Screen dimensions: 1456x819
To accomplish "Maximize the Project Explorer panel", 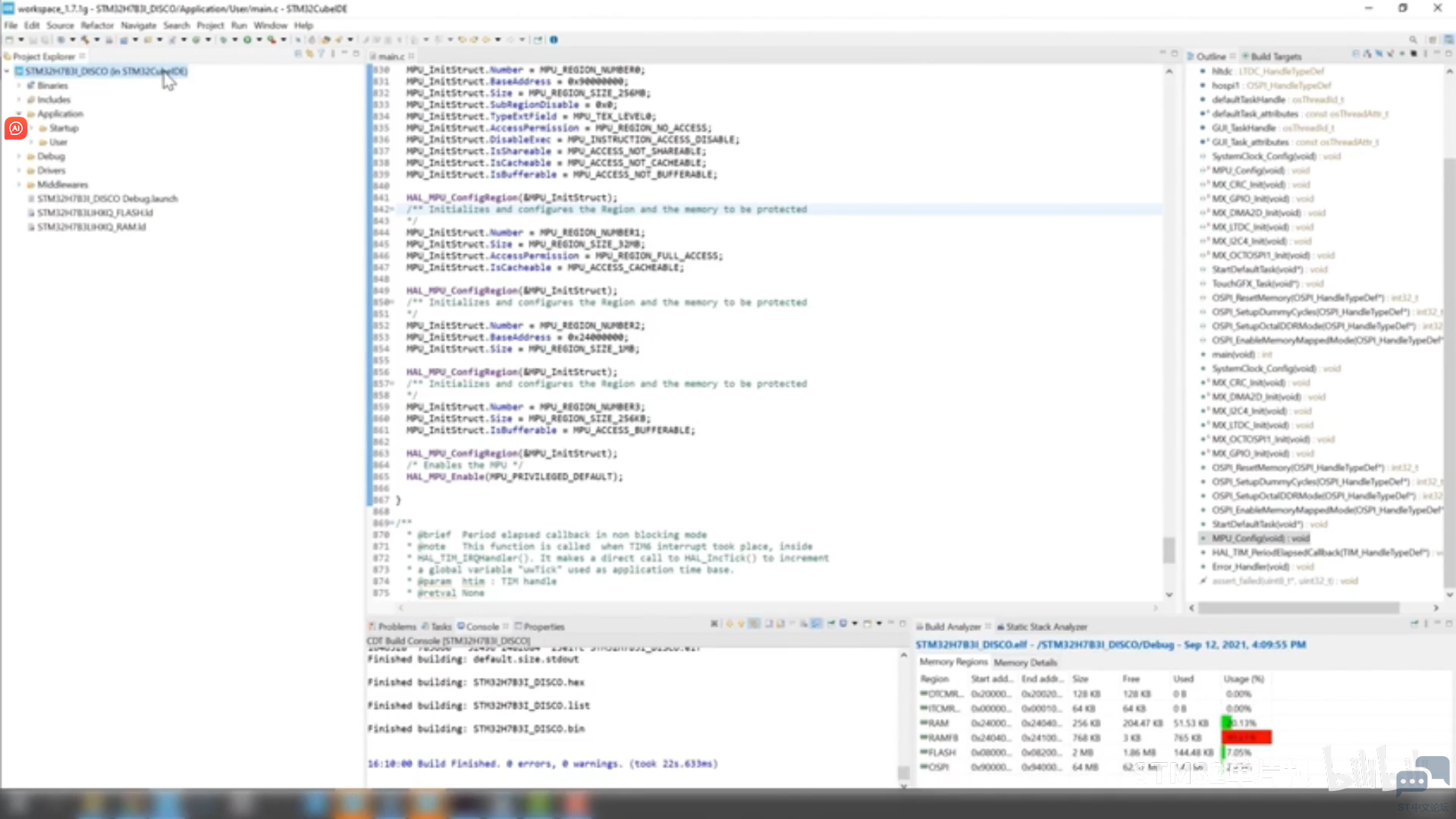I will click(x=356, y=54).
